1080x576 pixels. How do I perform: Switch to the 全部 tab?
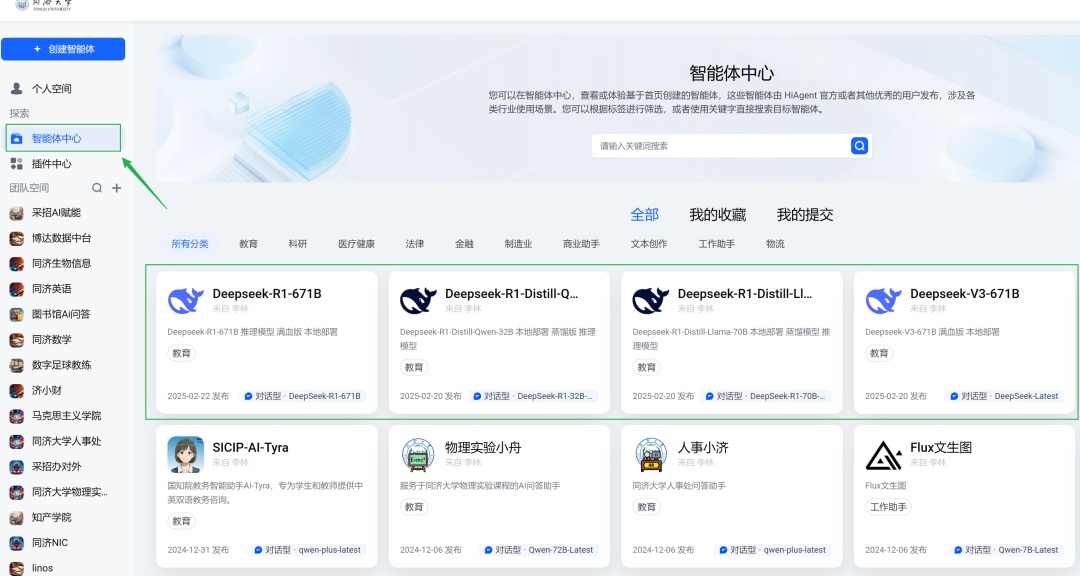click(645, 215)
